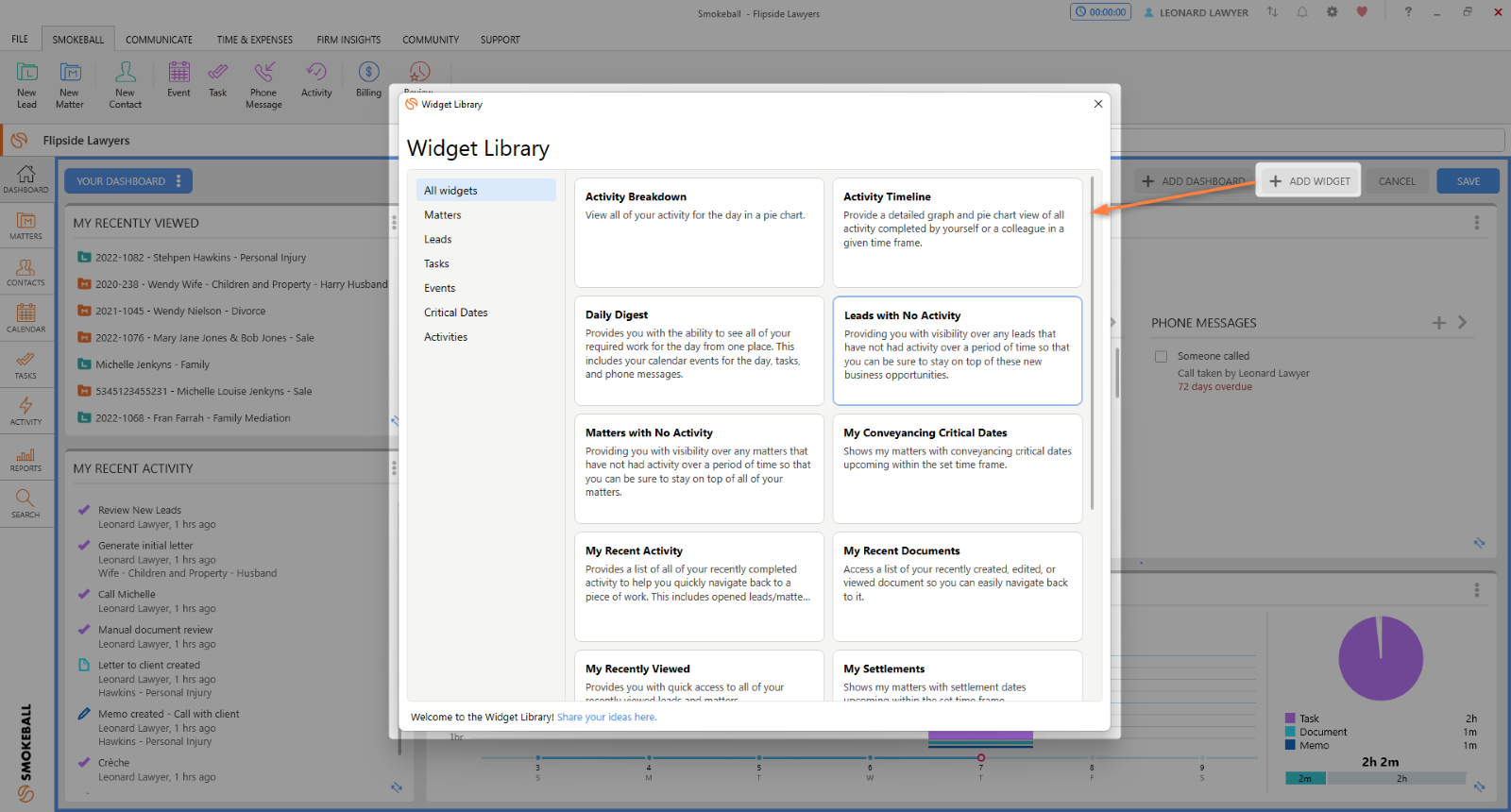Log a Phone Message from the ribbon
1511x812 pixels.
(263, 85)
